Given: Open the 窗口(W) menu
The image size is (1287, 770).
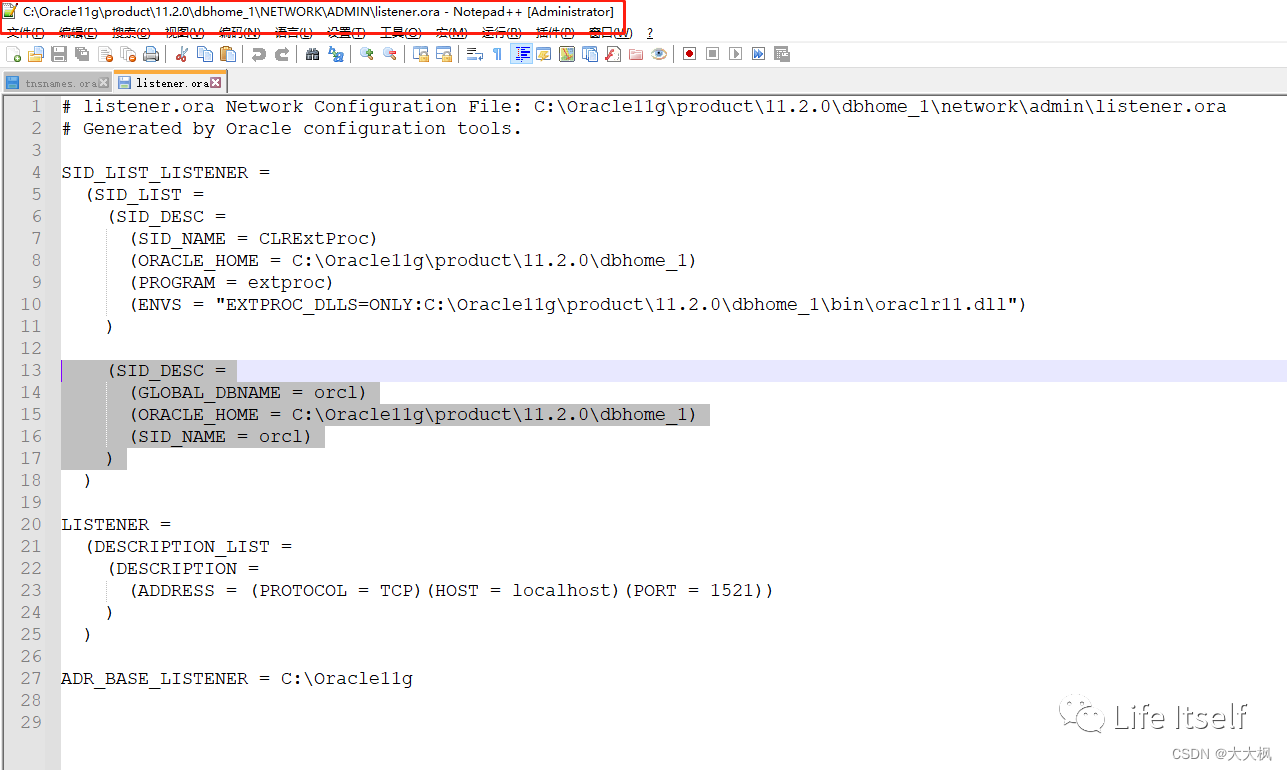Looking at the screenshot, I should [x=610, y=33].
